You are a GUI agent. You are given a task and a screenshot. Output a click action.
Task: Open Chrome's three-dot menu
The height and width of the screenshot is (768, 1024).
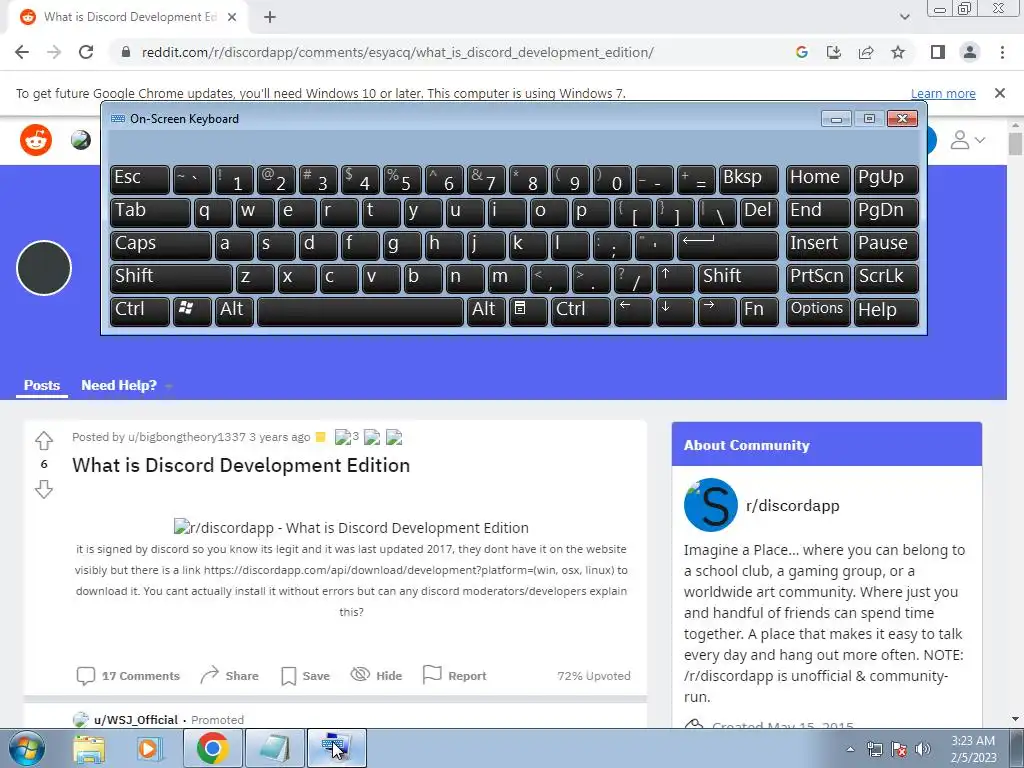[x=1002, y=52]
